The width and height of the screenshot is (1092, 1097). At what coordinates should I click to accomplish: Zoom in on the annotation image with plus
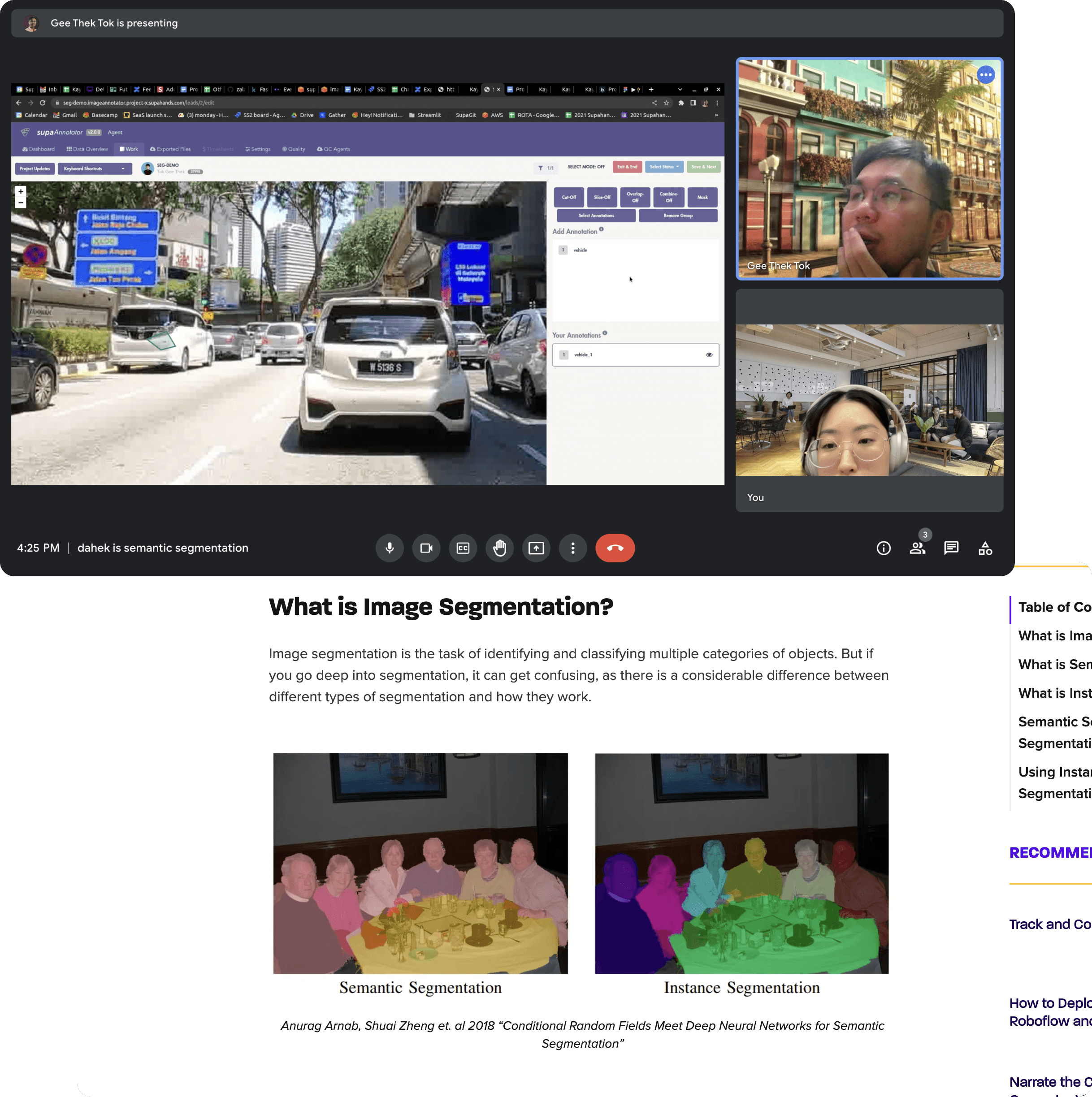(x=21, y=192)
